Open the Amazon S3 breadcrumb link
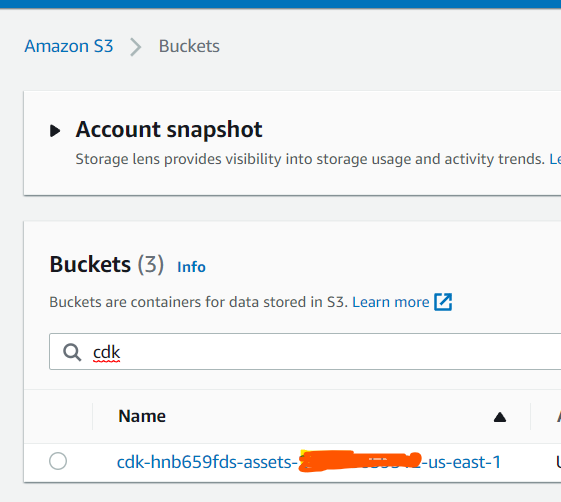Image resolution: width=561 pixels, height=502 pixels. (69, 46)
